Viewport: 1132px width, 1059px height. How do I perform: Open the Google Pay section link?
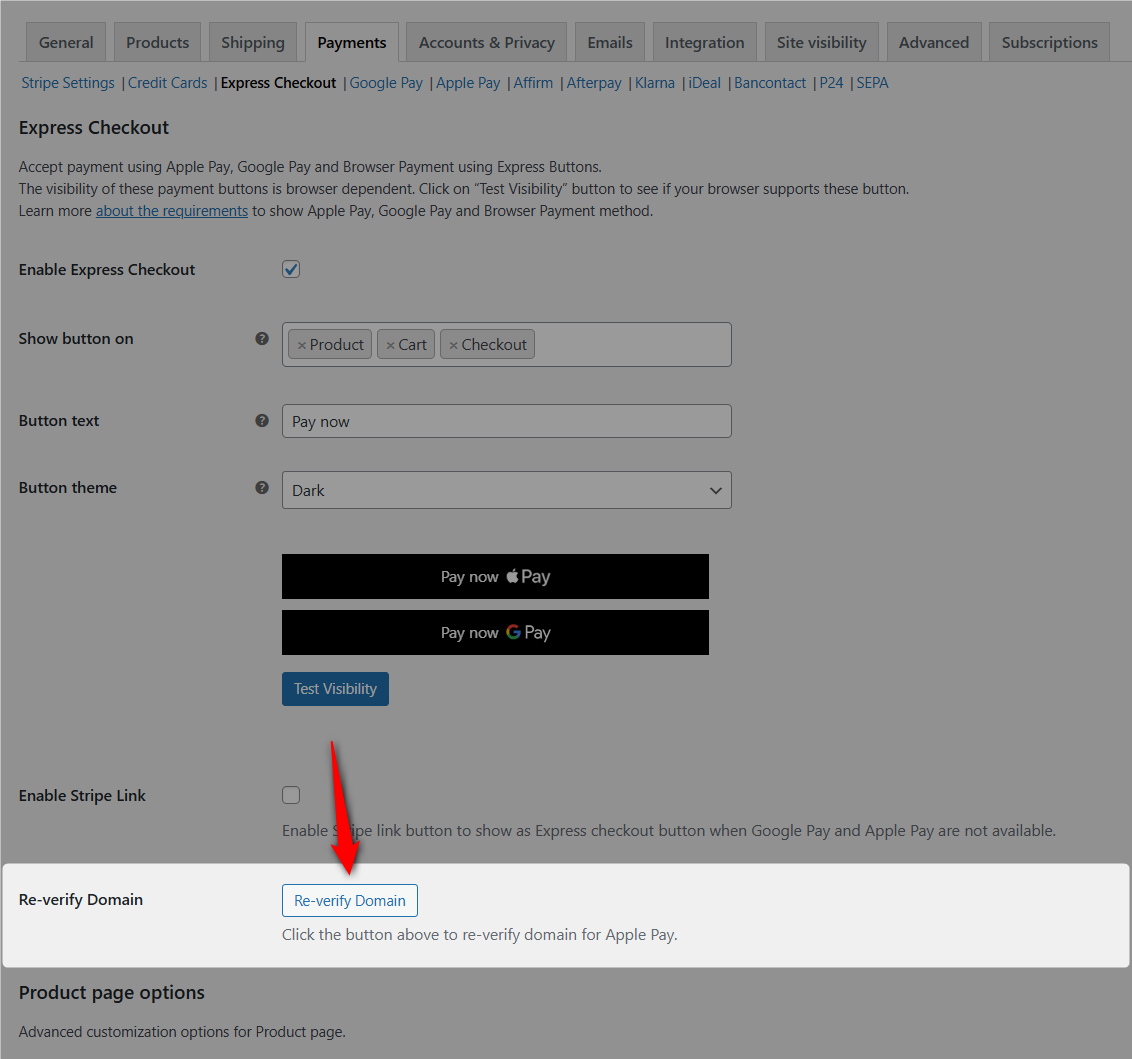click(x=386, y=83)
